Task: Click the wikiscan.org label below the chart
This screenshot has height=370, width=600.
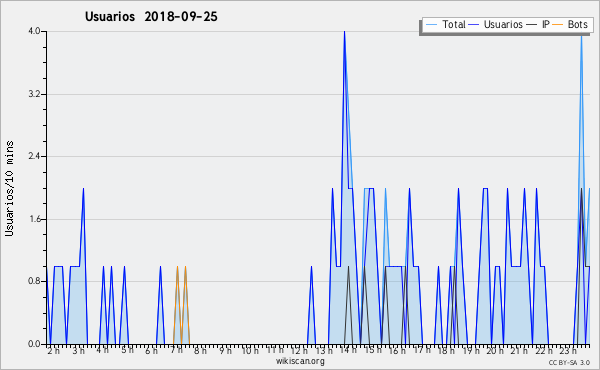Action: coord(300,361)
